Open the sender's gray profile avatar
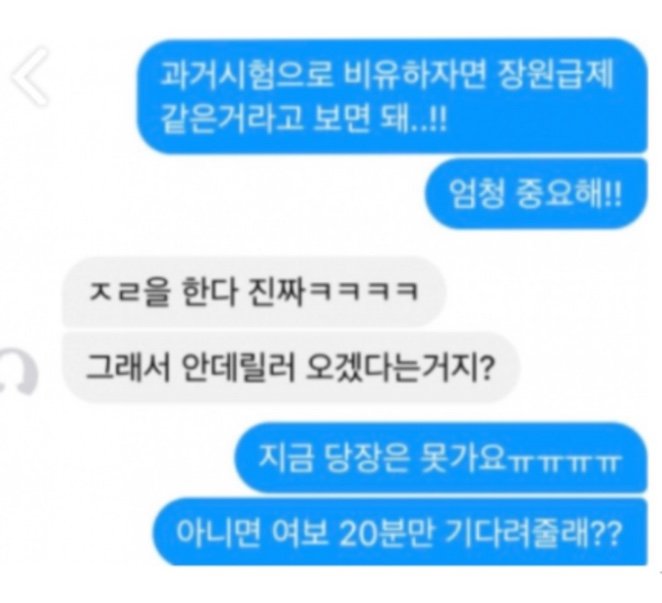The height and width of the screenshot is (603, 662). pyautogui.click(x=18, y=372)
